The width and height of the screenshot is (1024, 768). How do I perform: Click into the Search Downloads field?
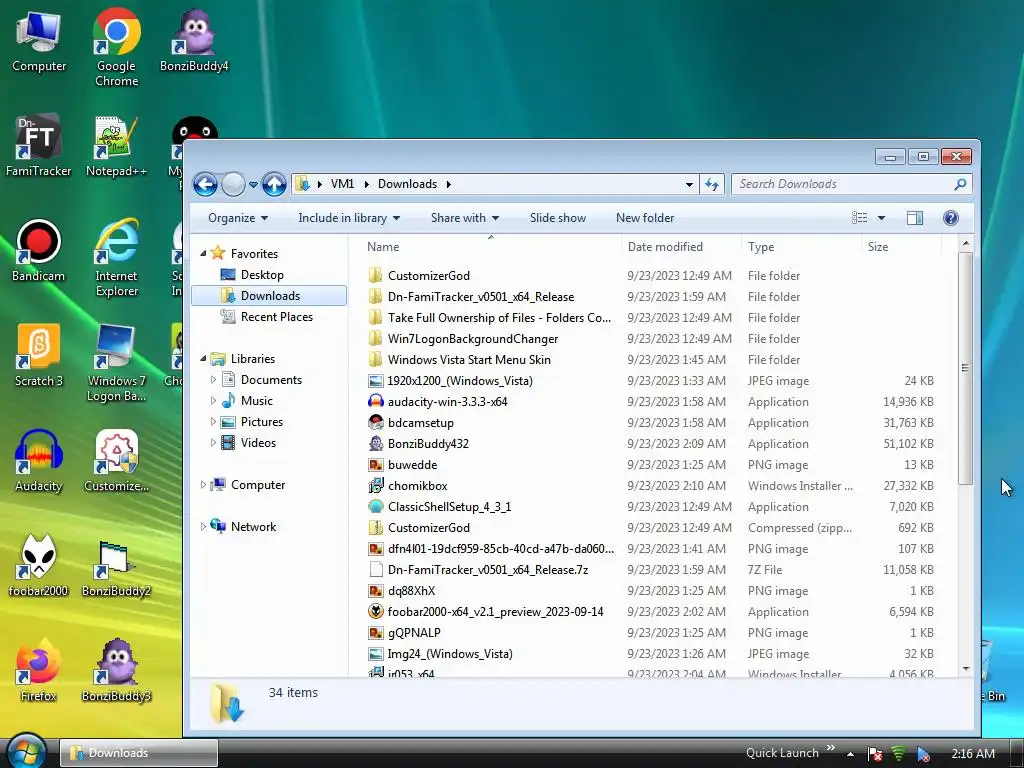pos(842,184)
